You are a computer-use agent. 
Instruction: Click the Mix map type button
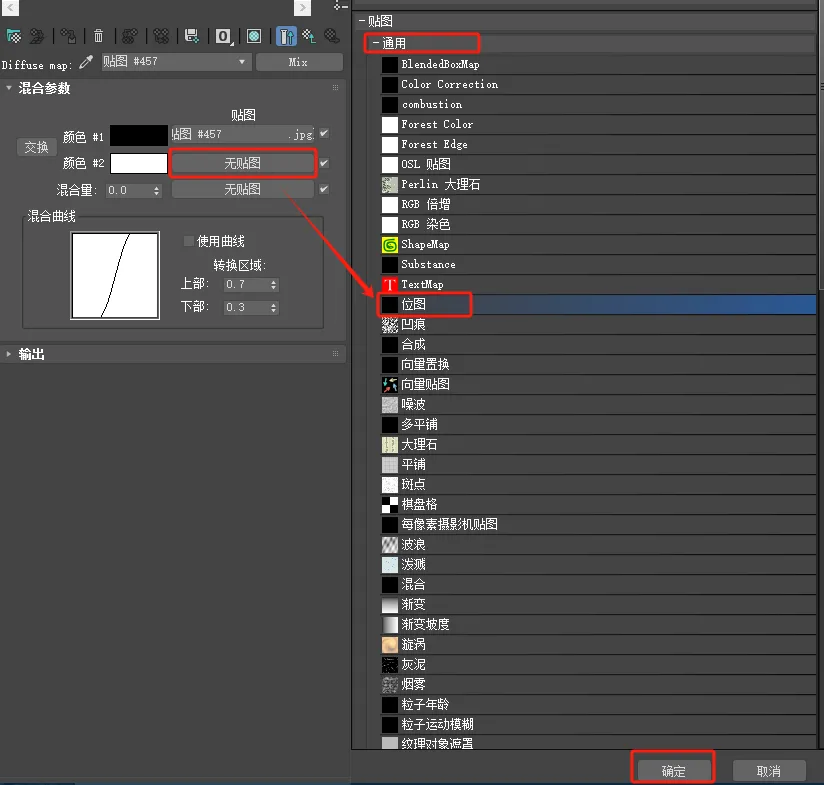click(x=298, y=62)
